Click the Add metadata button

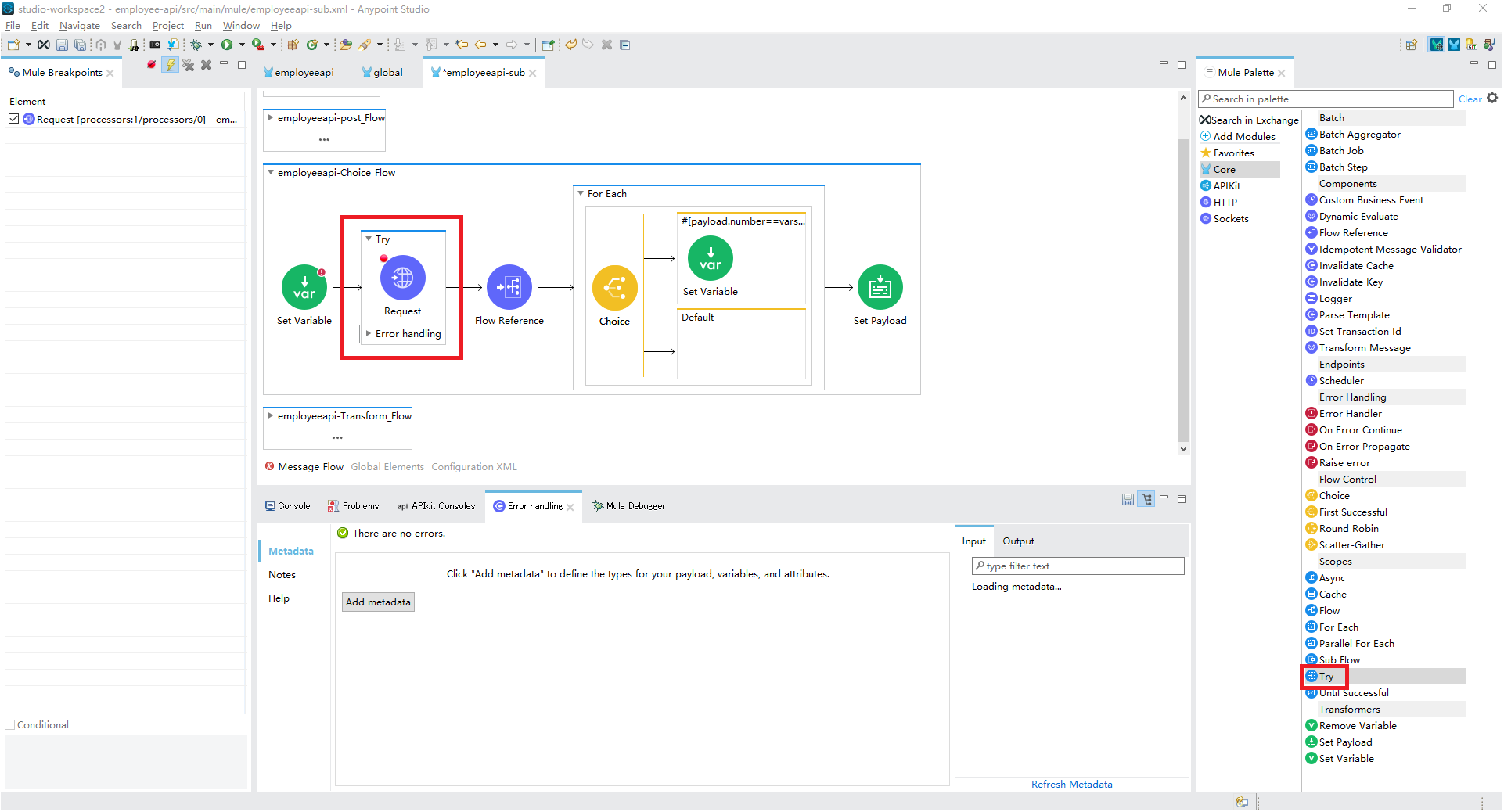(x=378, y=602)
